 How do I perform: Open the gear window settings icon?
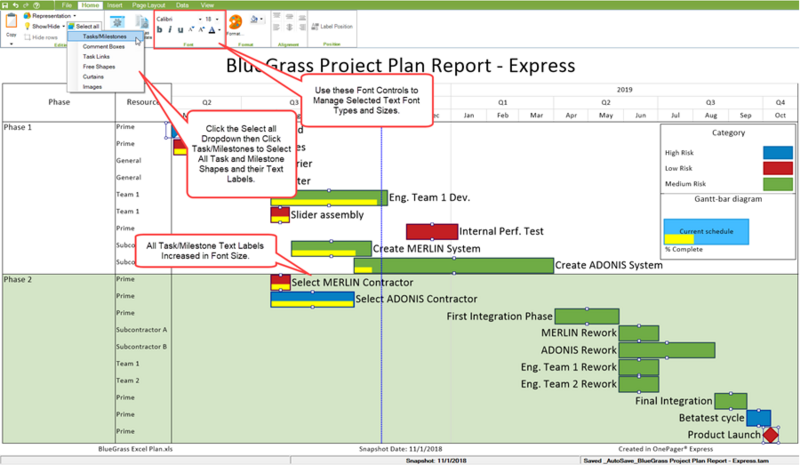[117, 22]
